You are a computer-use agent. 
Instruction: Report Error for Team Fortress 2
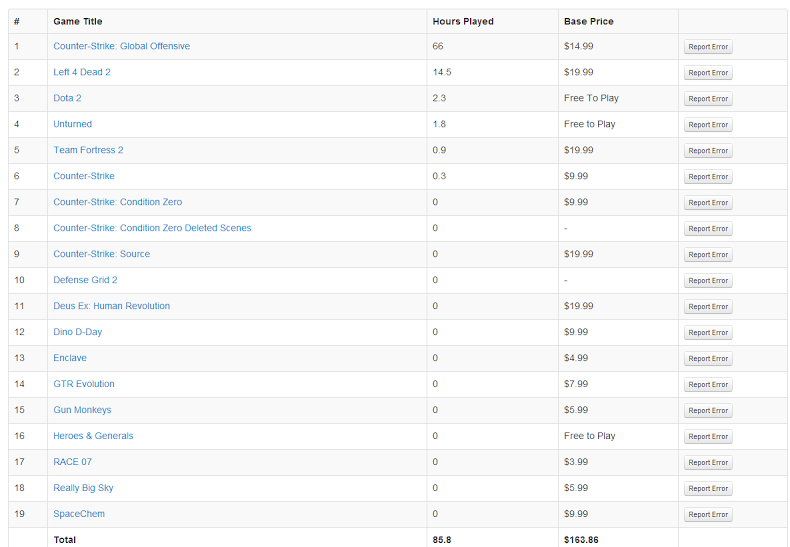[x=708, y=151]
